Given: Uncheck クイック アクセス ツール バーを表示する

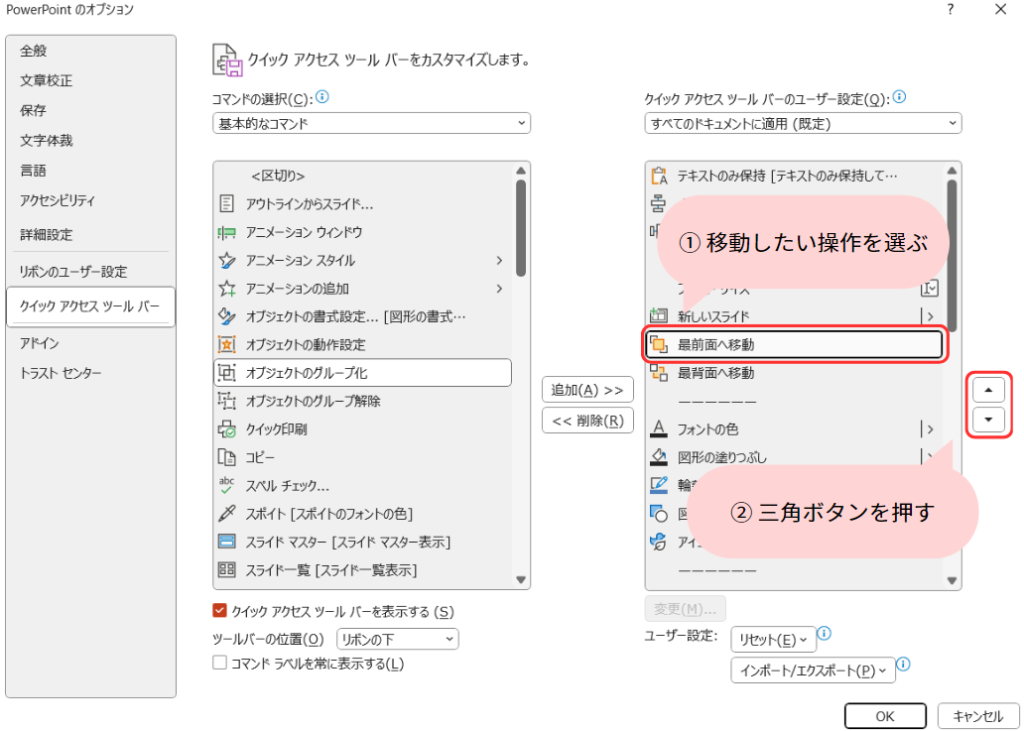Looking at the screenshot, I should (219, 611).
